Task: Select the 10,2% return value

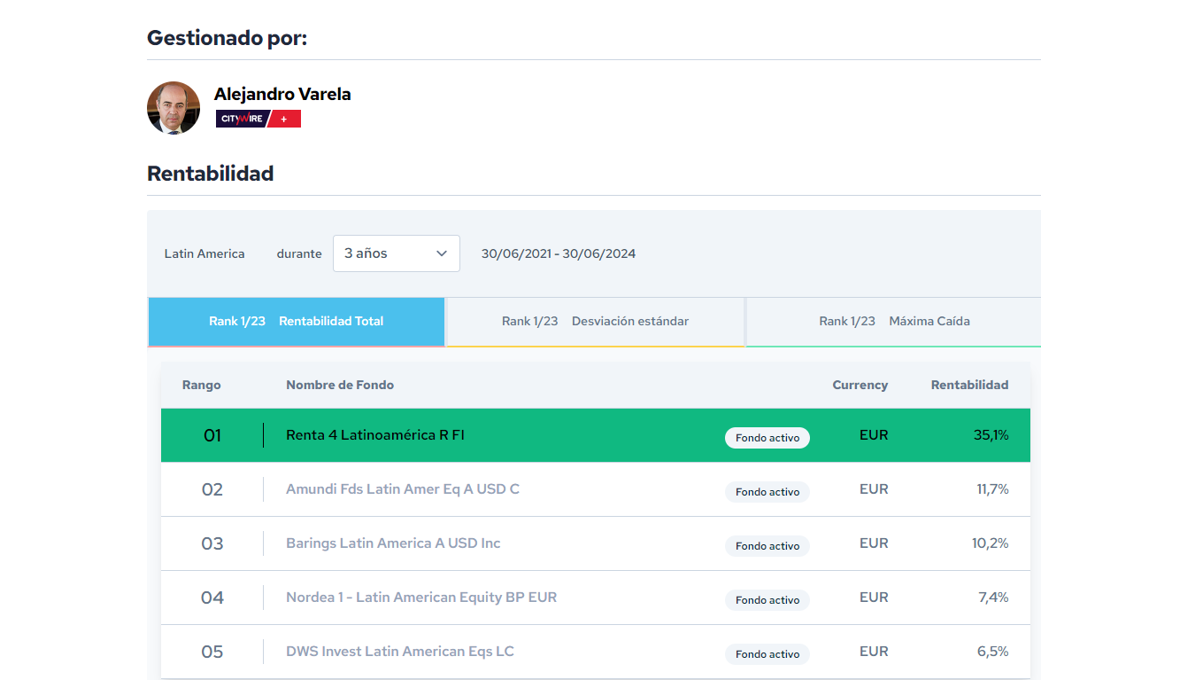Action: [x=990, y=543]
